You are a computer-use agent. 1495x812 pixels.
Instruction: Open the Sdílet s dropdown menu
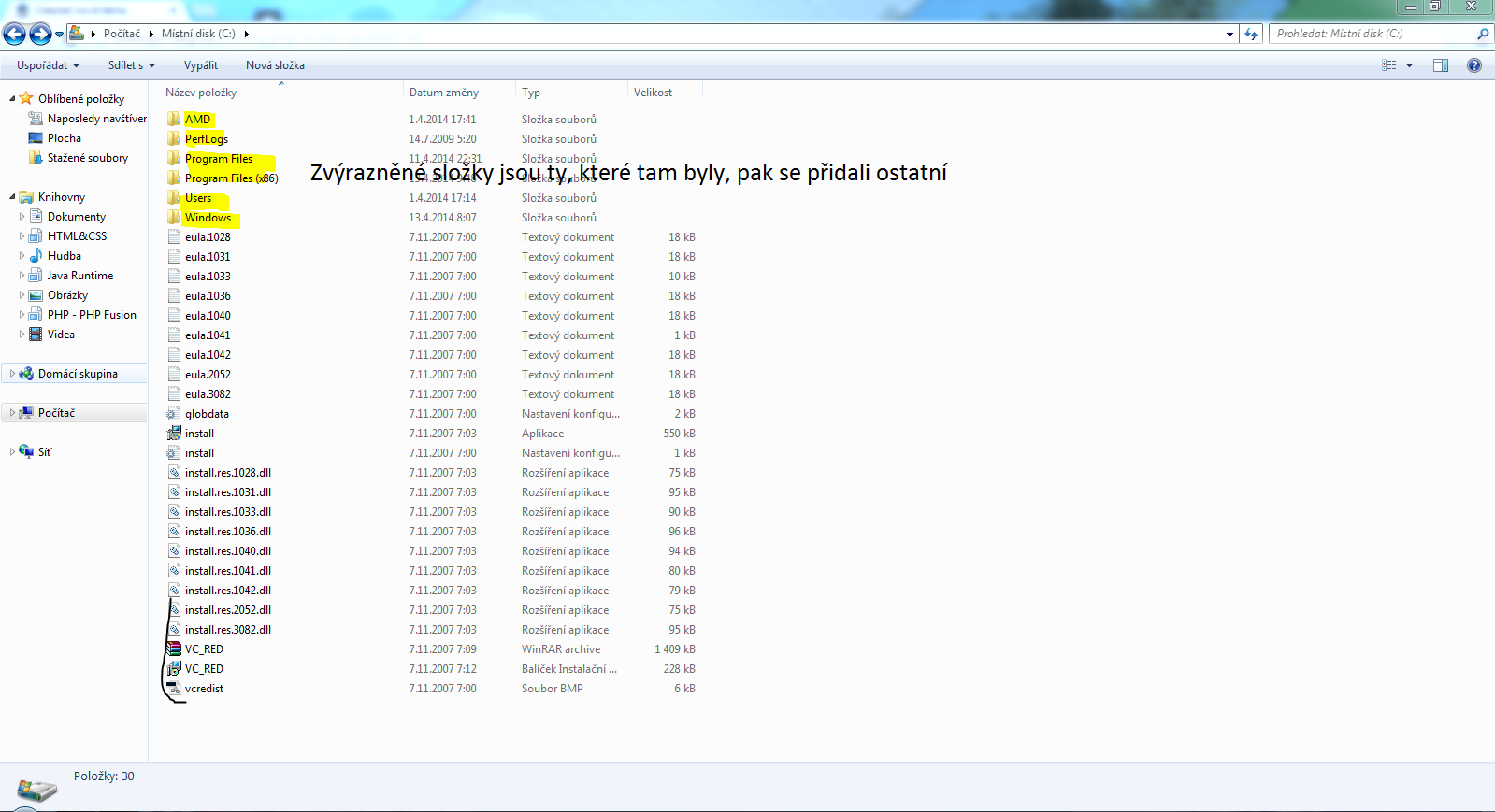(x=131, y=65)
